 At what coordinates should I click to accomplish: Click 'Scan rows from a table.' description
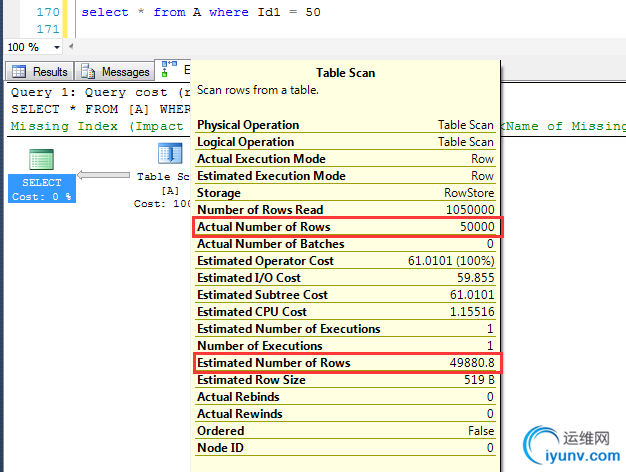click(258, 90)
